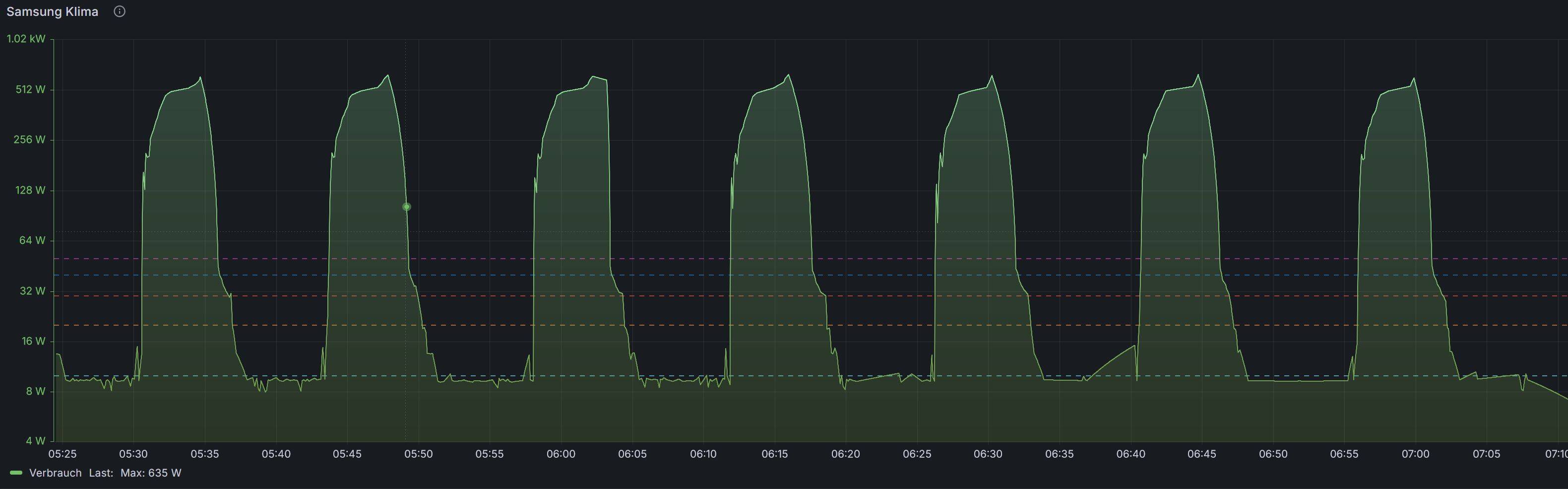Image resolution: width=1568 pixels, height=489 pixels.
Task: Click the 256 W y-axis label
Action: (30, 140)
